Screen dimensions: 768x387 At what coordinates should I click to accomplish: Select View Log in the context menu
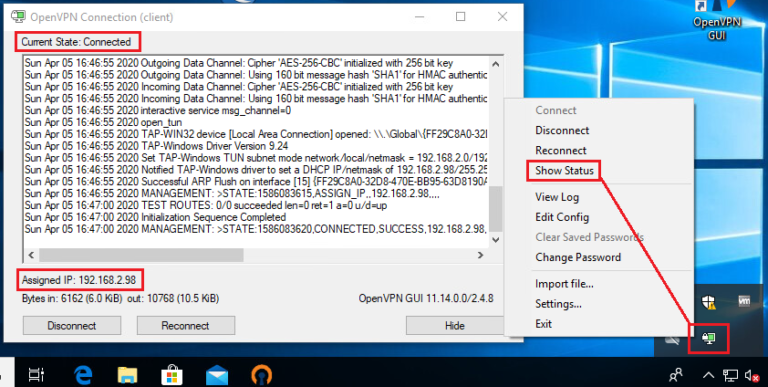(557, 197)
